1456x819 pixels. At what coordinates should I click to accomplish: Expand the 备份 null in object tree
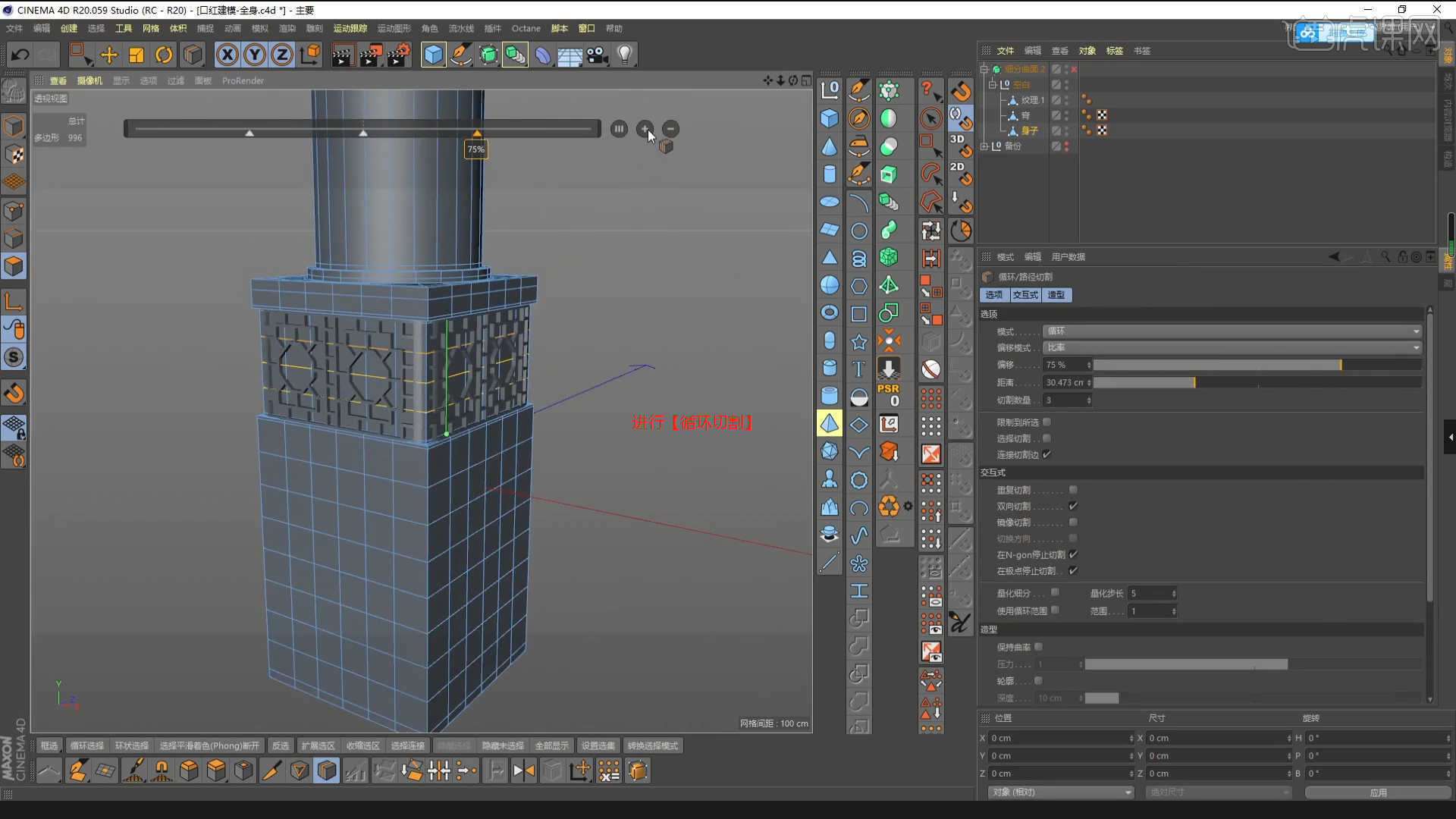coord(984,146)
